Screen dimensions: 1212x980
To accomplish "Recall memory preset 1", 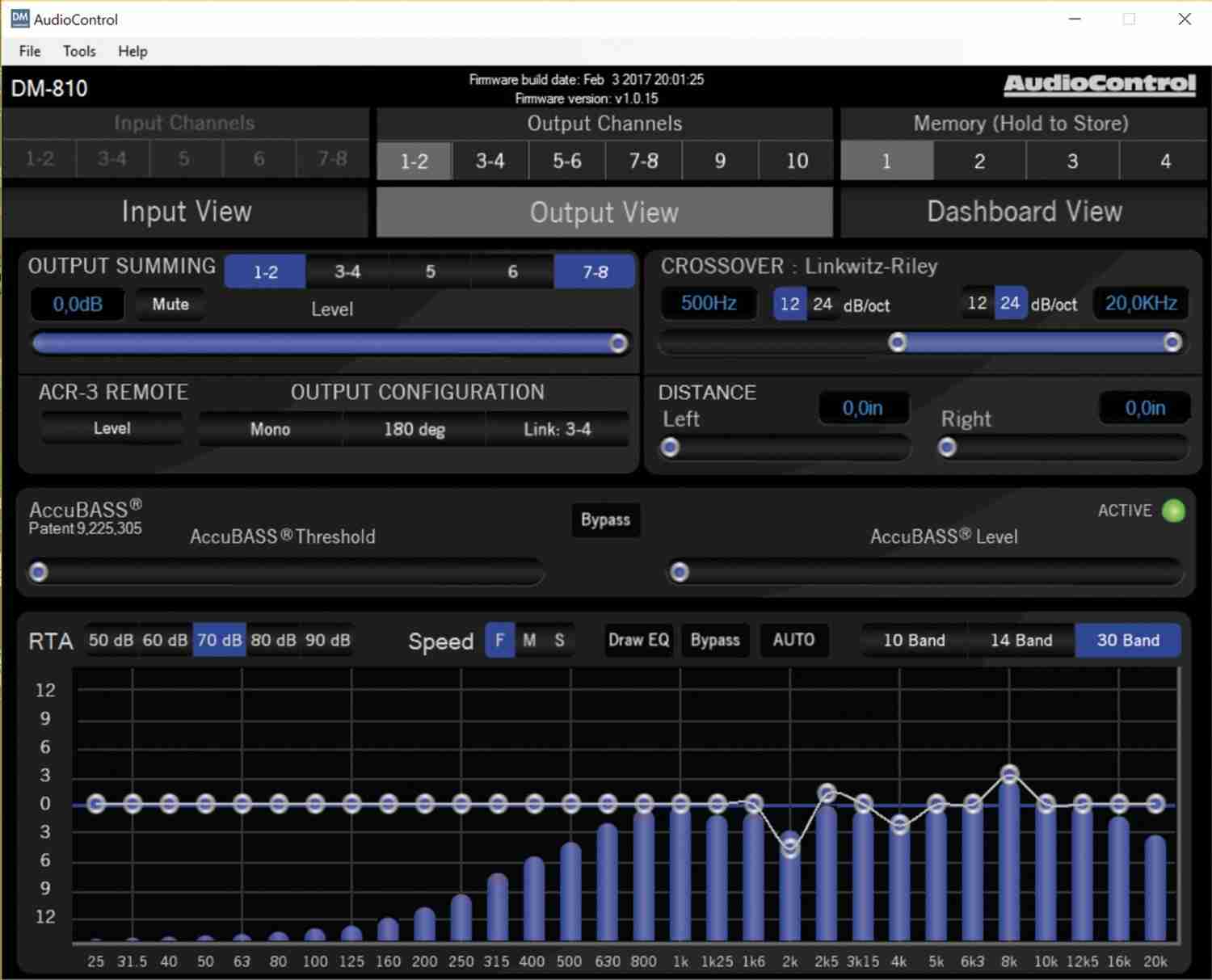I will click(x=886, y=161).
